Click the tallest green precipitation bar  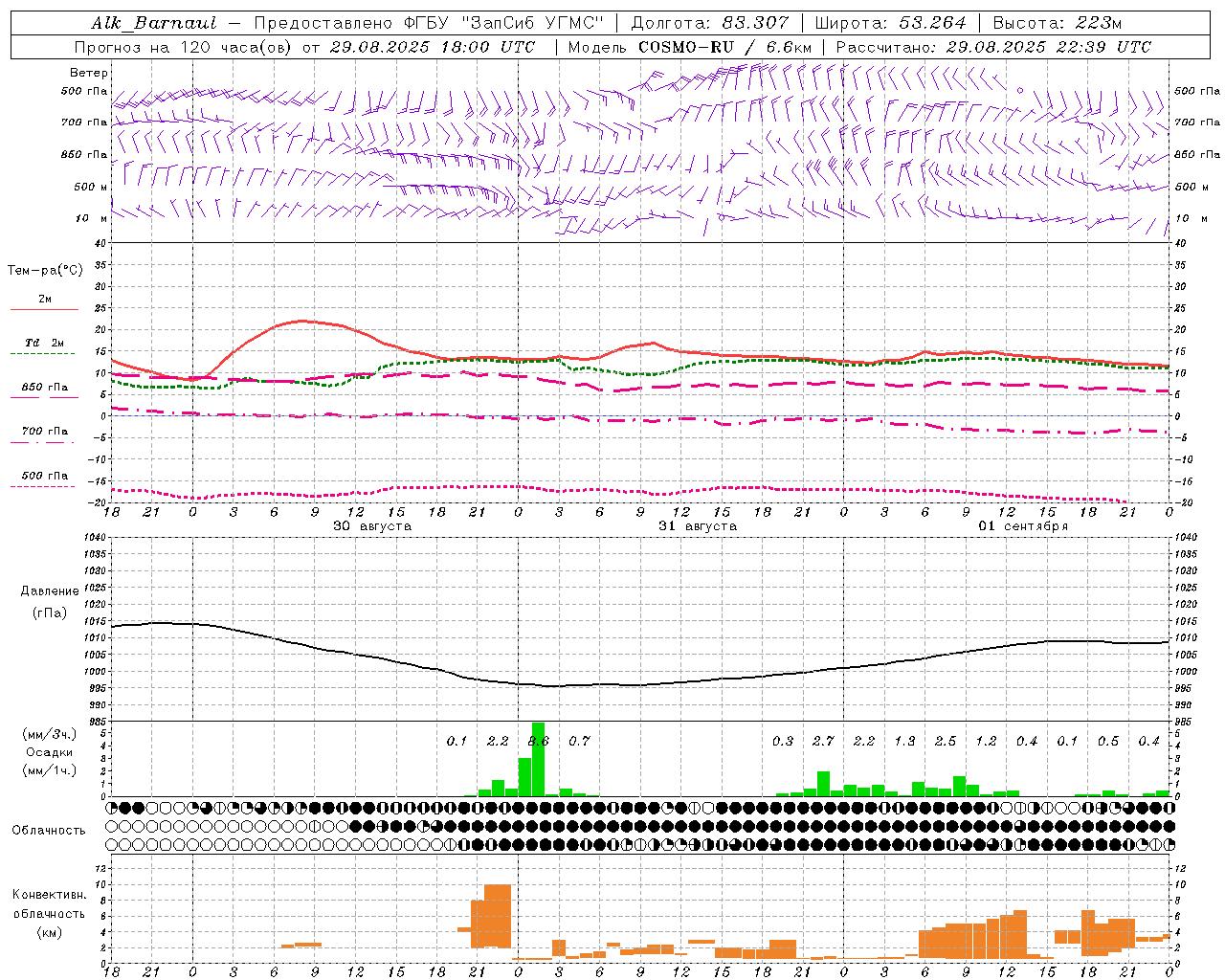(538, 759)
